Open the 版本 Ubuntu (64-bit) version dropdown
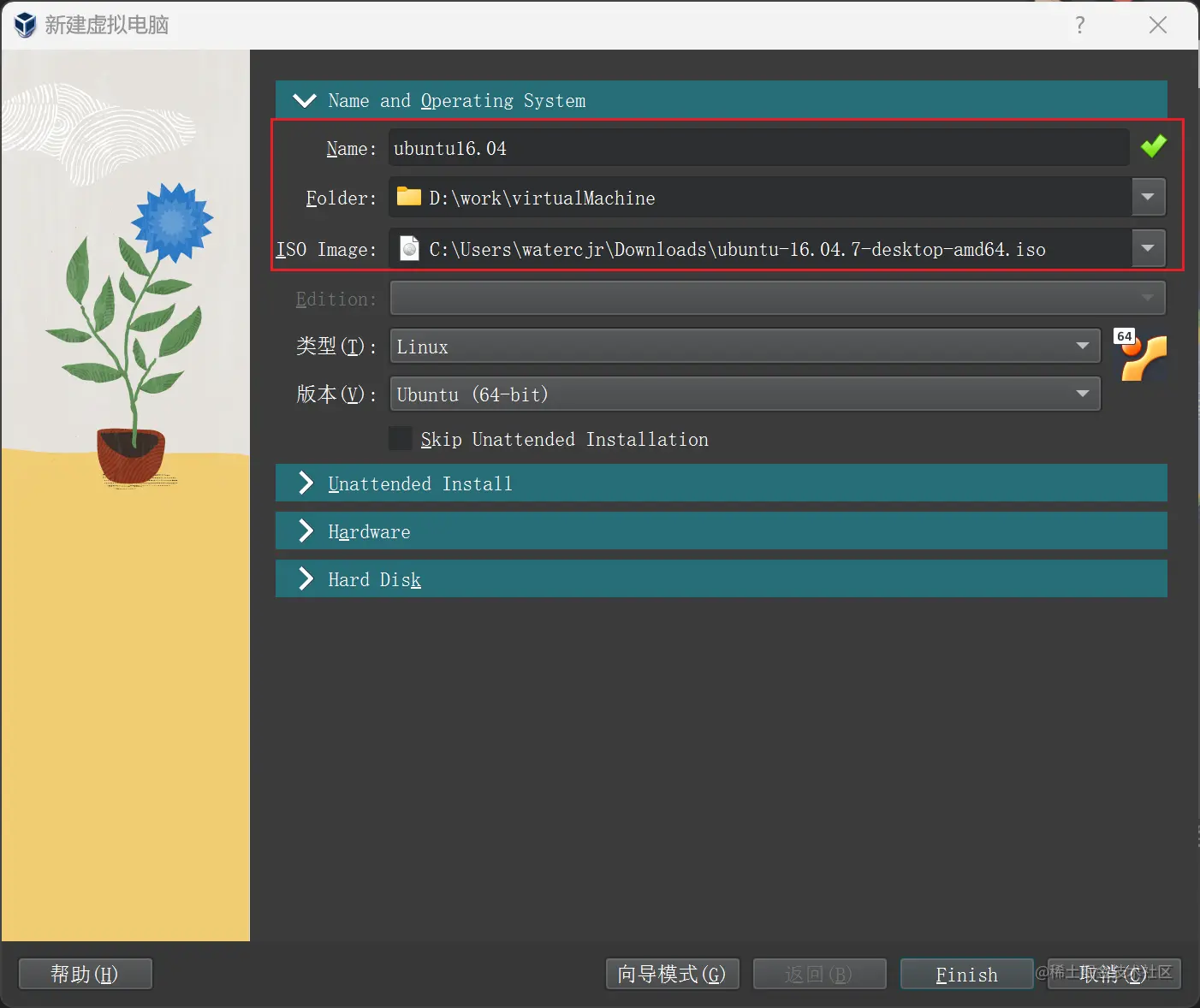1200x1008 pixels. pyautogui.click(x=745, y=394)
